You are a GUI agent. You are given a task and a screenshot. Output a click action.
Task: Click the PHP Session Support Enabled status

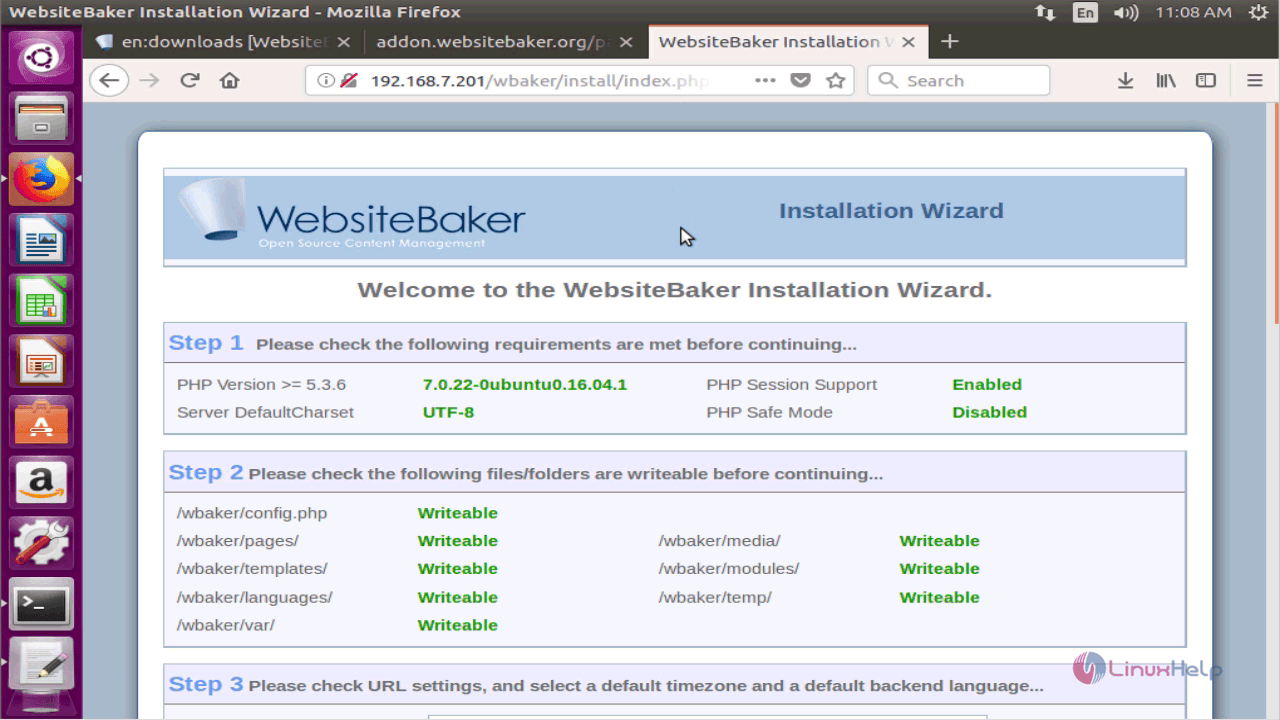point(987,385)
